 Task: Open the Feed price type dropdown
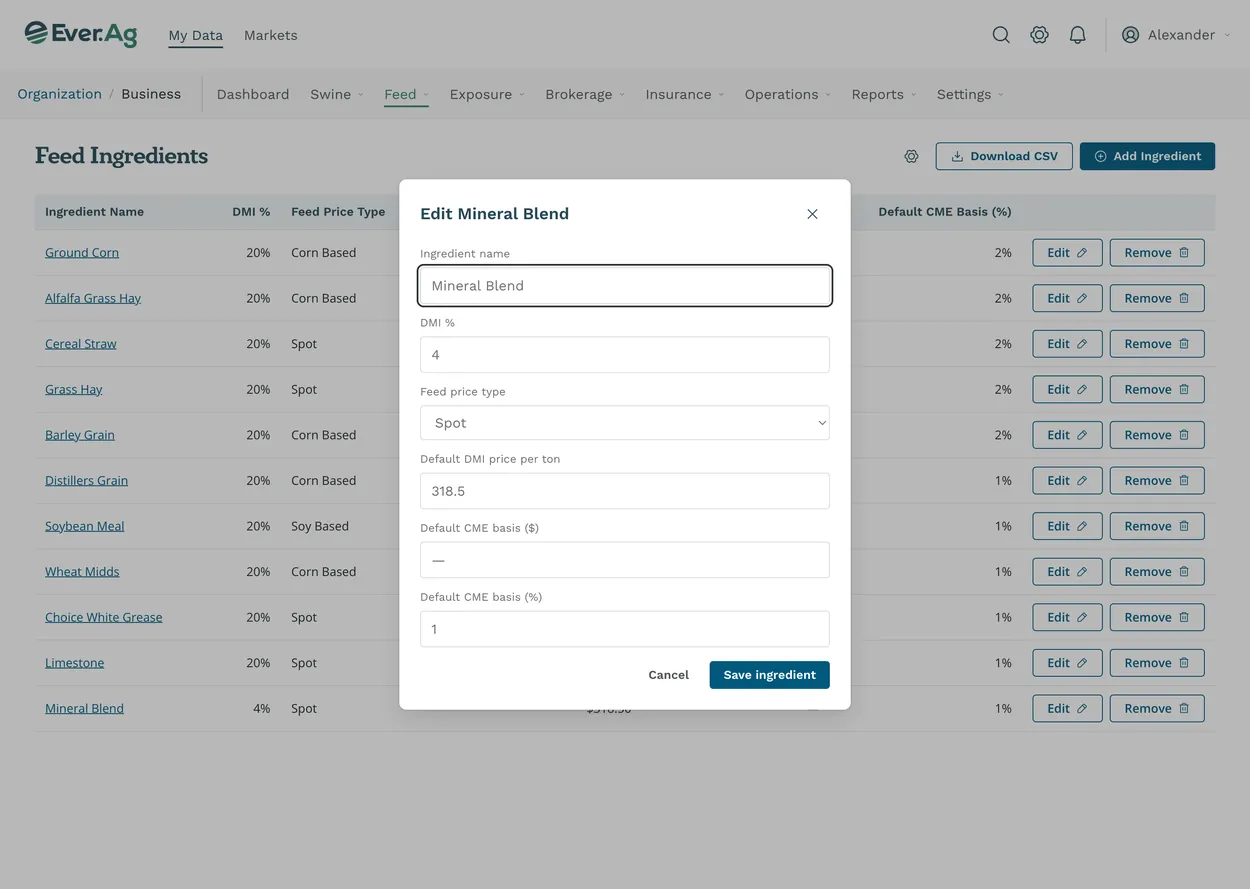pos(625,423)
